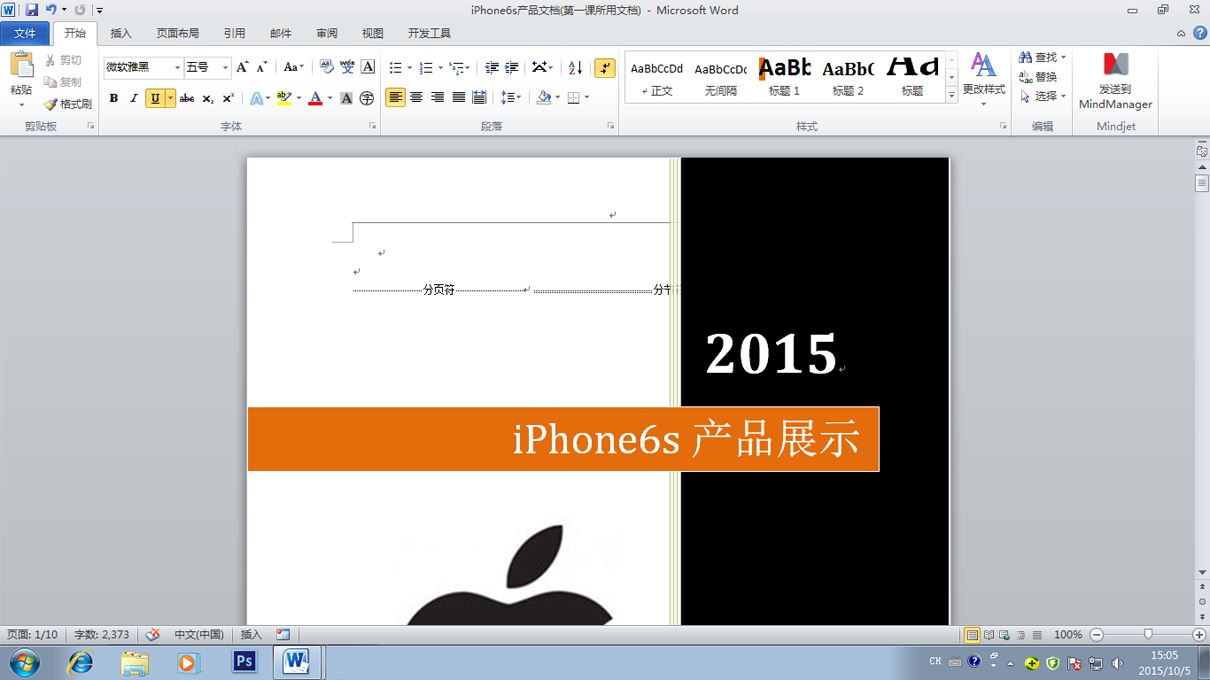Click the orange iPhone6s 产品展示 title banner
The height and width of the screenshot is (680, 1210).
tap(563, 439)
